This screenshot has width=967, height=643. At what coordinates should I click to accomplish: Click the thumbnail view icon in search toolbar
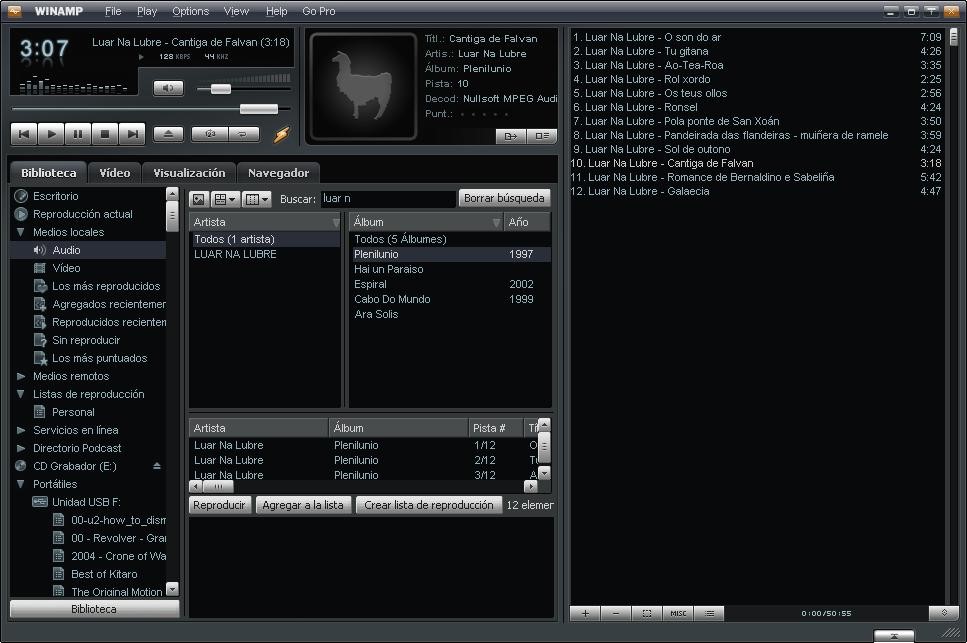(198, 197)
